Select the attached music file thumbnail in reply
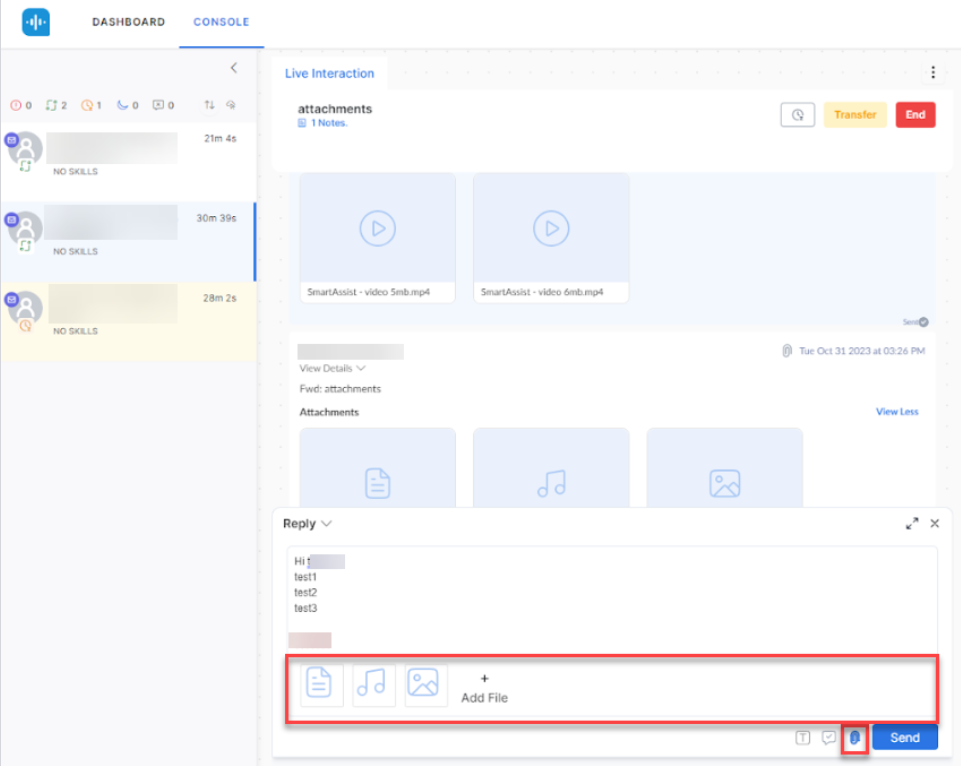 tap(374, 684)
